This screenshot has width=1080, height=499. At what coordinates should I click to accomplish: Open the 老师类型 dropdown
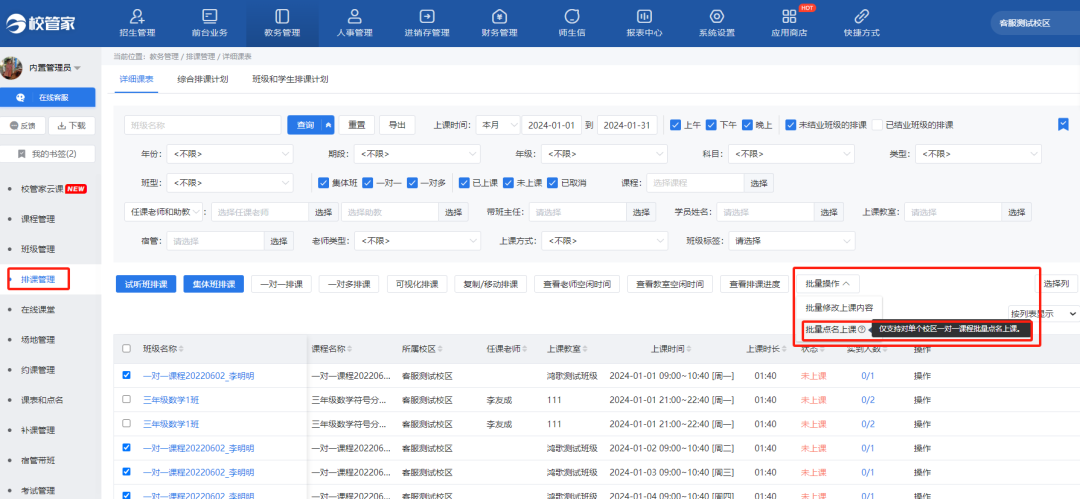tap(417, 241)
